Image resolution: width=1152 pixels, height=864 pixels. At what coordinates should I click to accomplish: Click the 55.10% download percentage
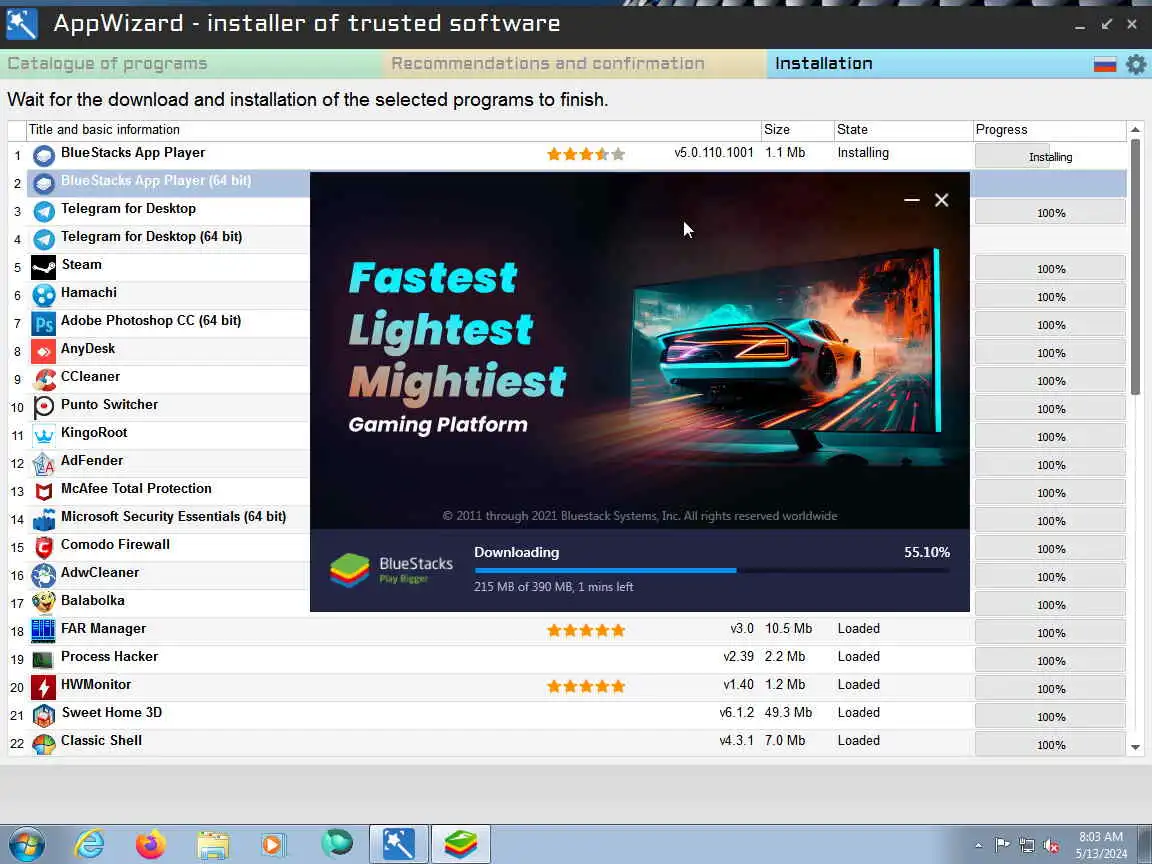tap(926, 552)
